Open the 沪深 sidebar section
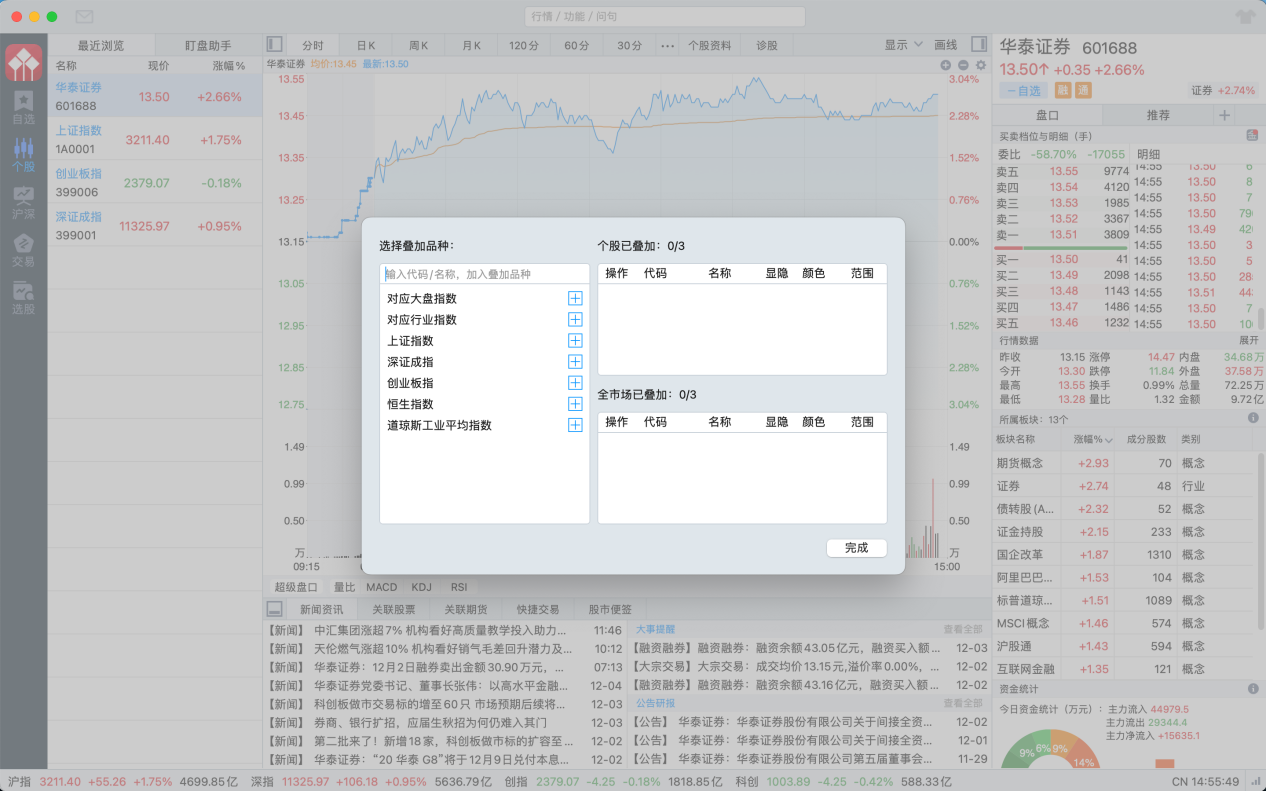Screen dimensions: 1266x791 point(23,203)
